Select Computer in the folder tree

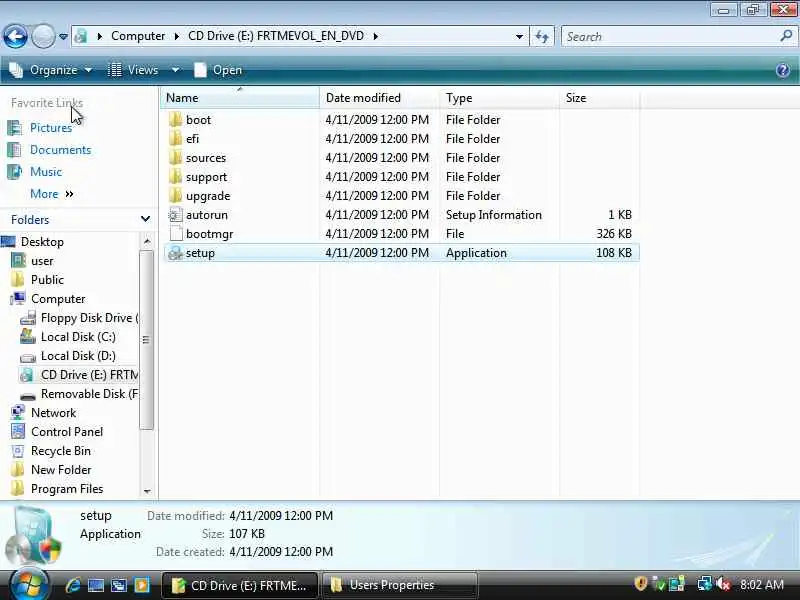(x=58, y=299)
